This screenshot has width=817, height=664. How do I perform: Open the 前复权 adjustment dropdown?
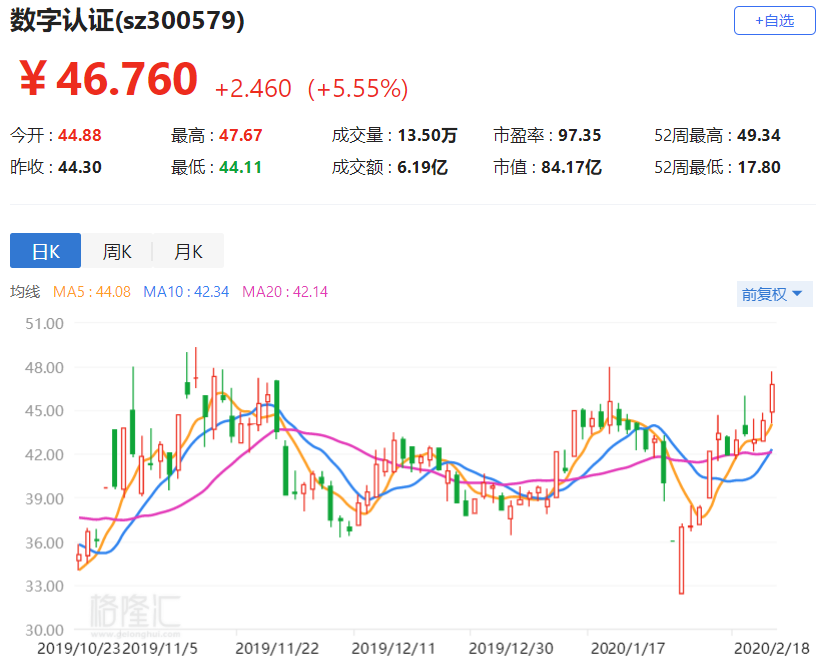[774, 294]
